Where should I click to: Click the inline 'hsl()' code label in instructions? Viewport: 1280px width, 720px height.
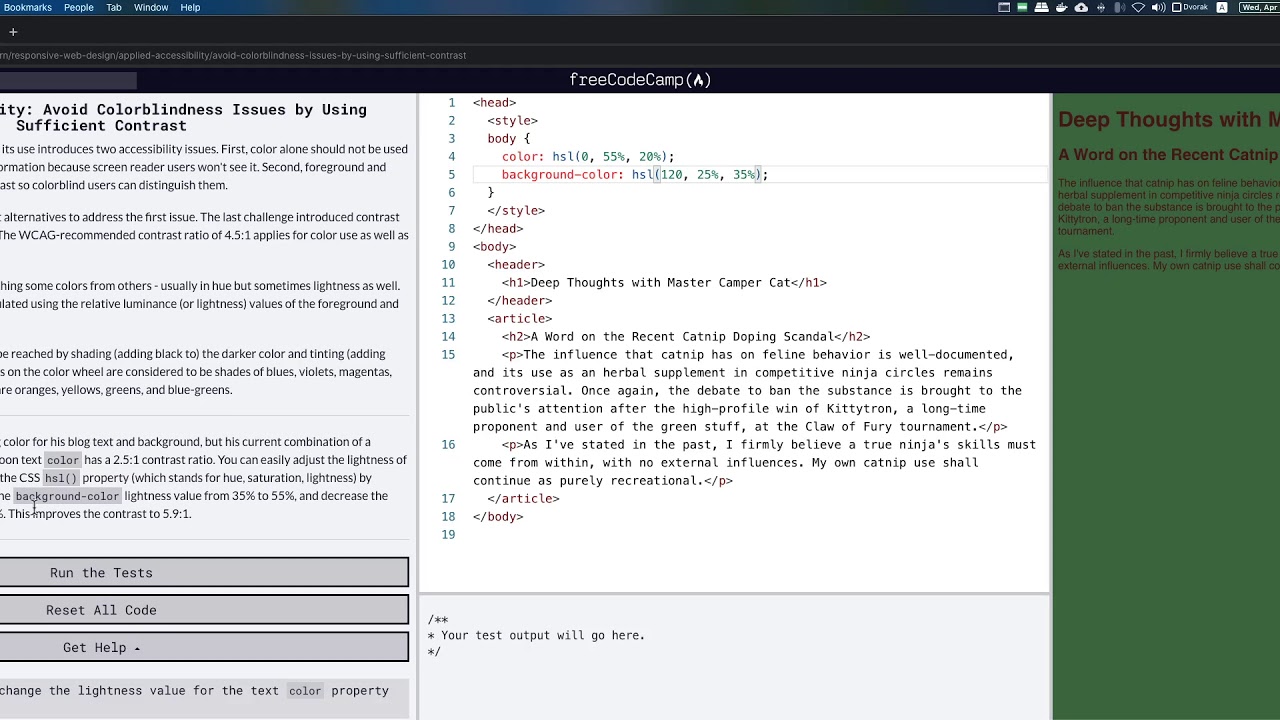coord(60,478)
